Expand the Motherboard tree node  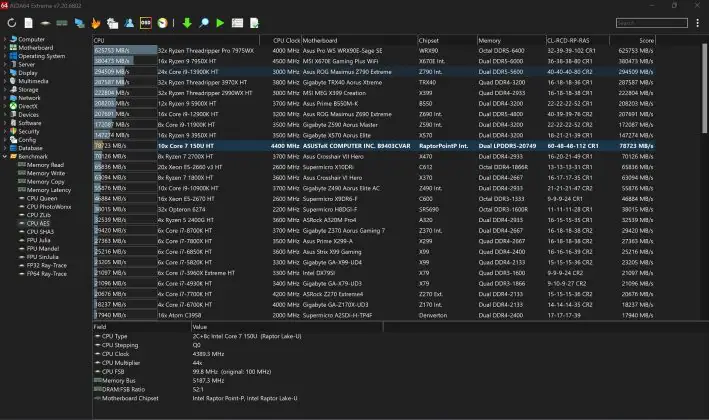click(5, 47)
